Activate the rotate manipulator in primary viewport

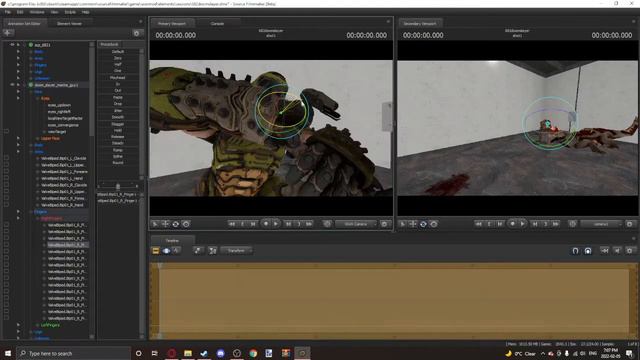click(176, 224)
